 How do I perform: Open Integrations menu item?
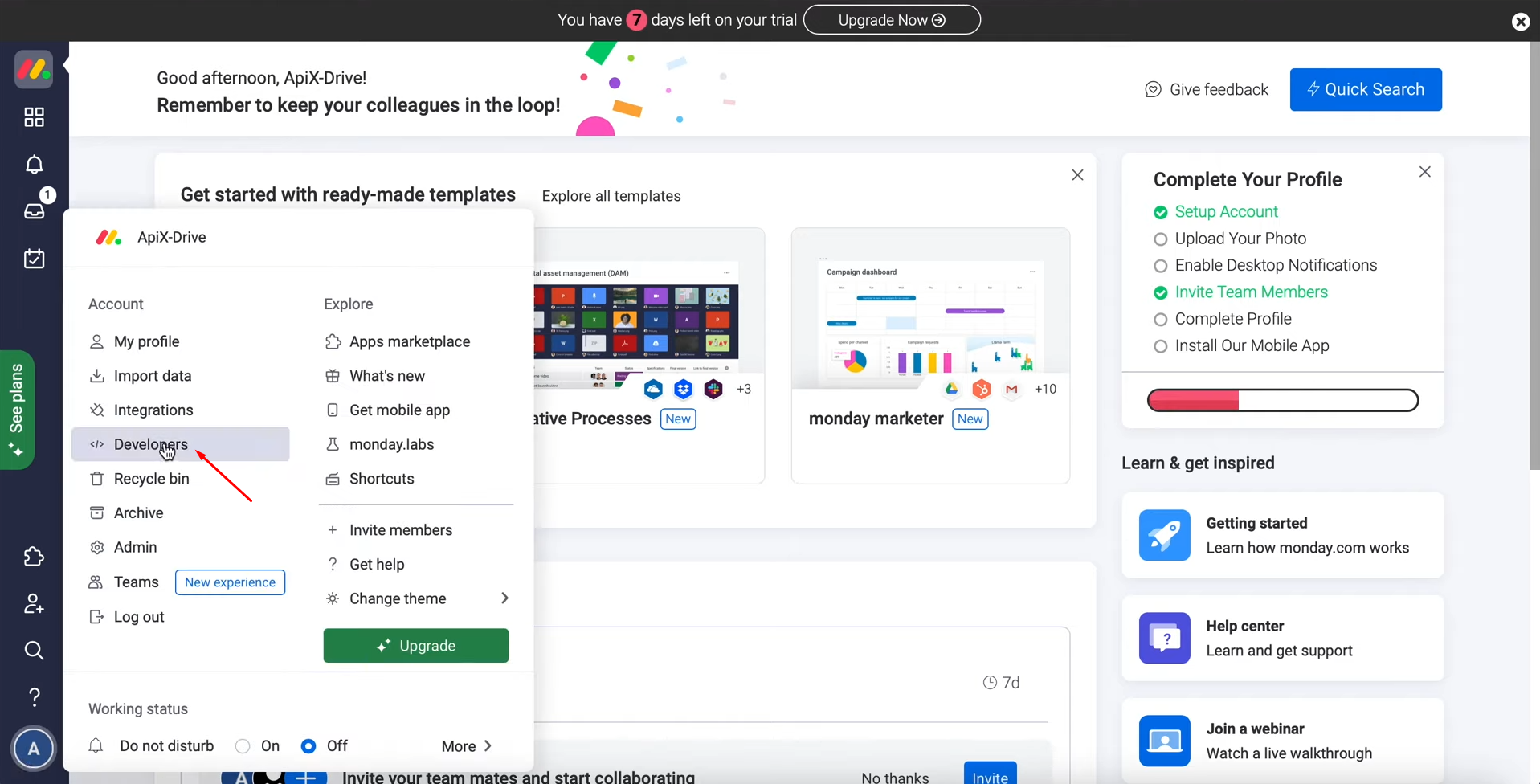click(x=180, y=410)
